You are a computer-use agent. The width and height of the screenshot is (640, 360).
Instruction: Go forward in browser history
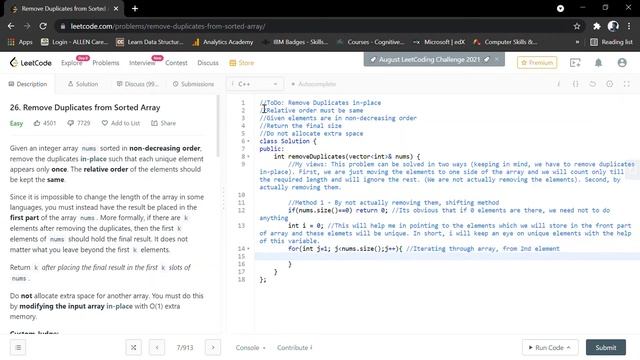[27, 26]
